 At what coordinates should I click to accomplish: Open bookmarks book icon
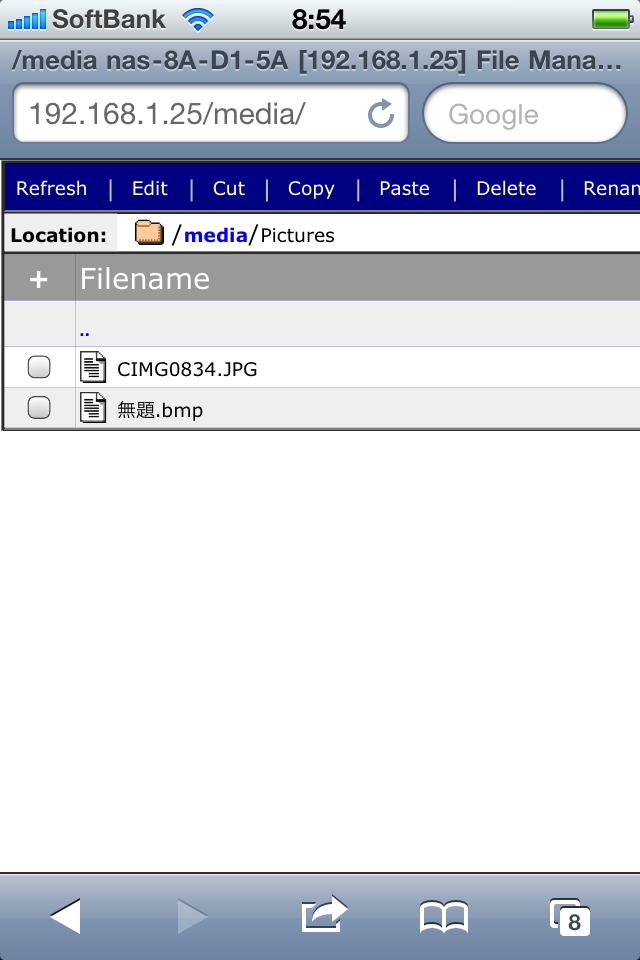tap(444, 916)
